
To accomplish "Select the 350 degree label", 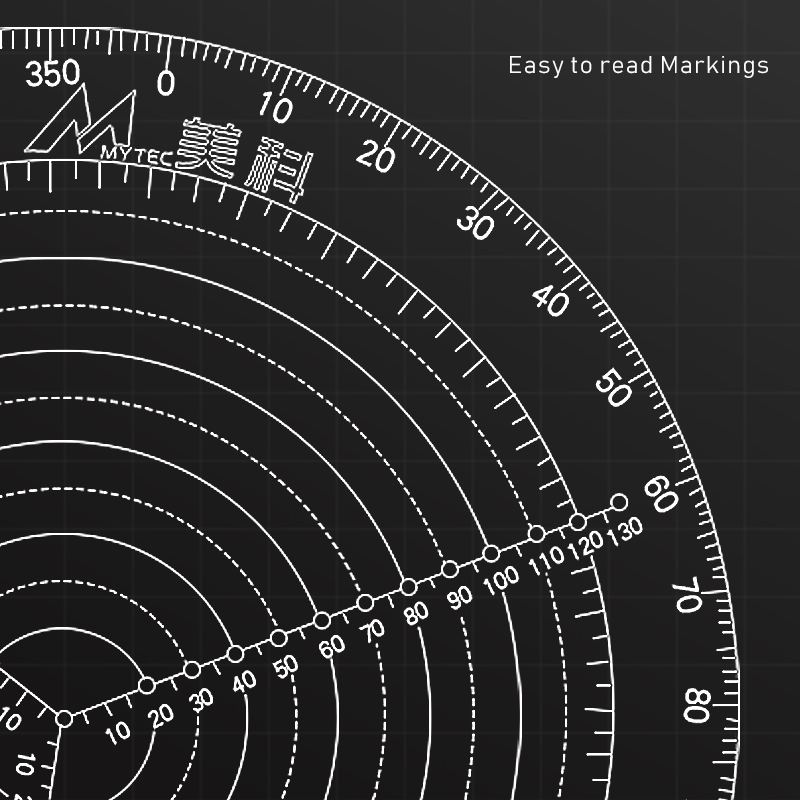I will click(54, 73).
